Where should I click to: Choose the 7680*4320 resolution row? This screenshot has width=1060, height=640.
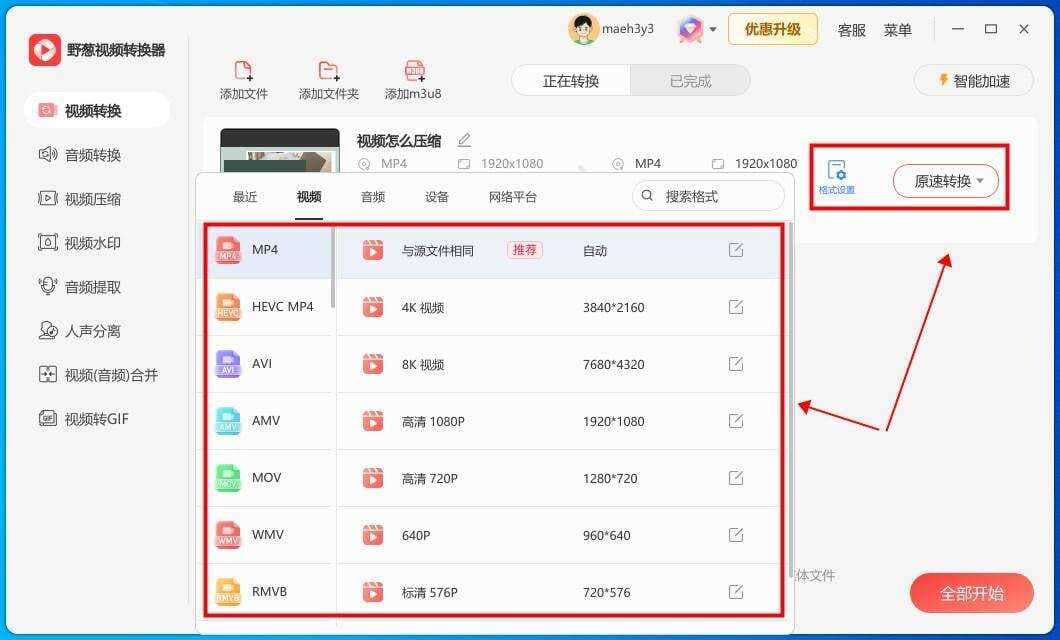[x=559, y=364]
